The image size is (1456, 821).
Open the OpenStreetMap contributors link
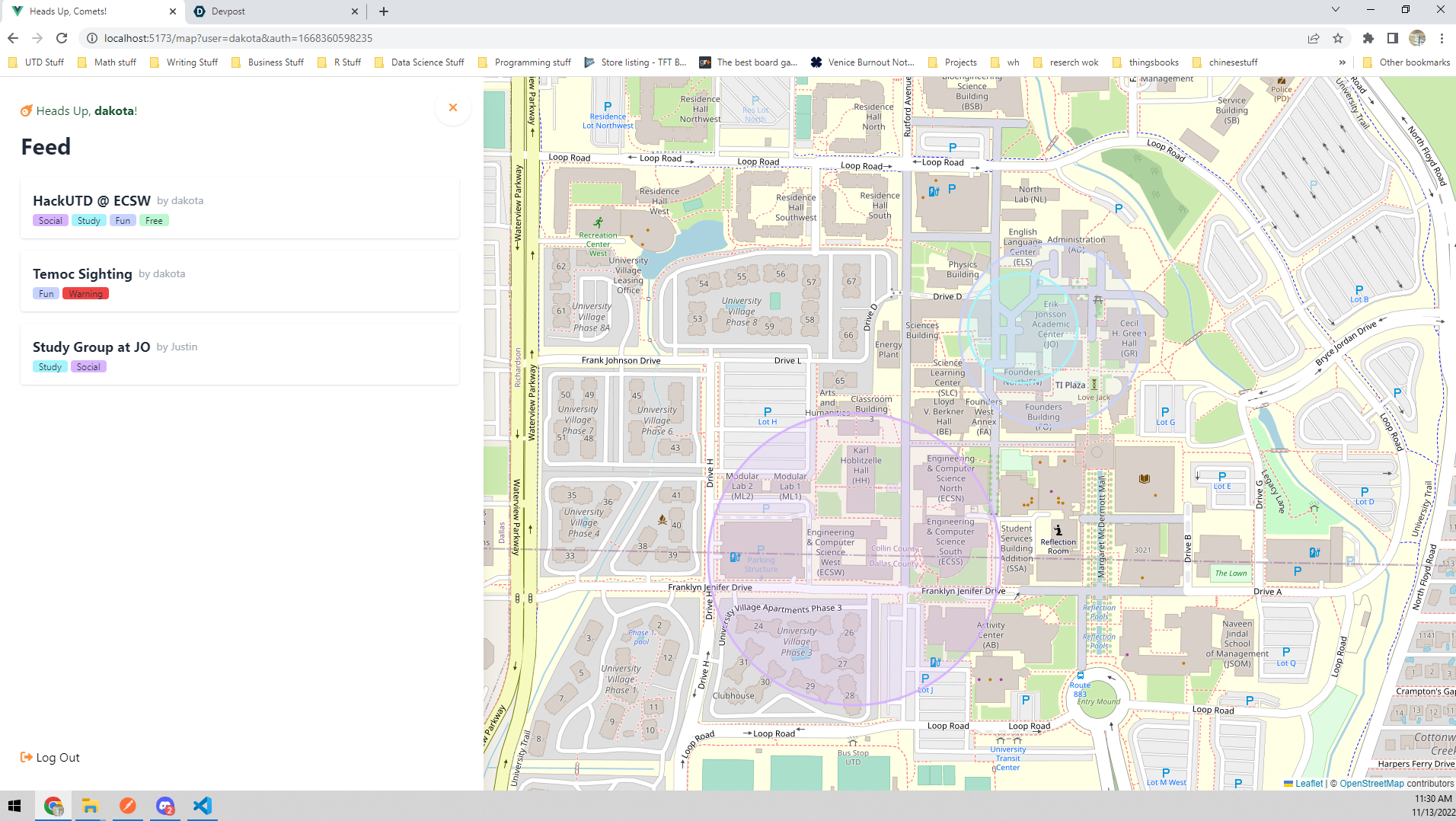click(1371, 783)
